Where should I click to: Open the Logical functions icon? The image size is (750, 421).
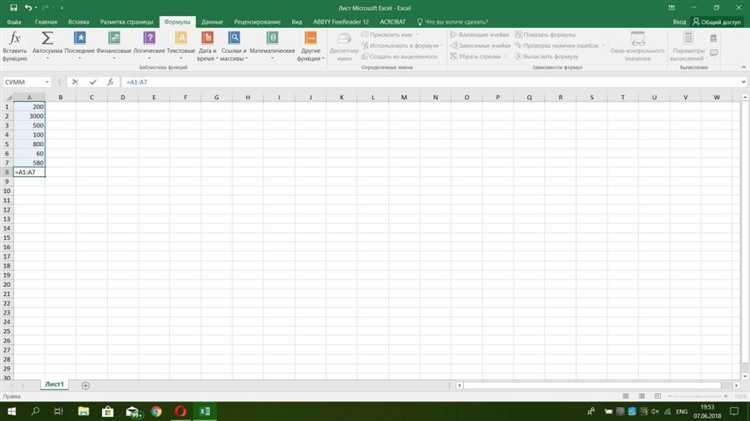click(x=149, y=38)
